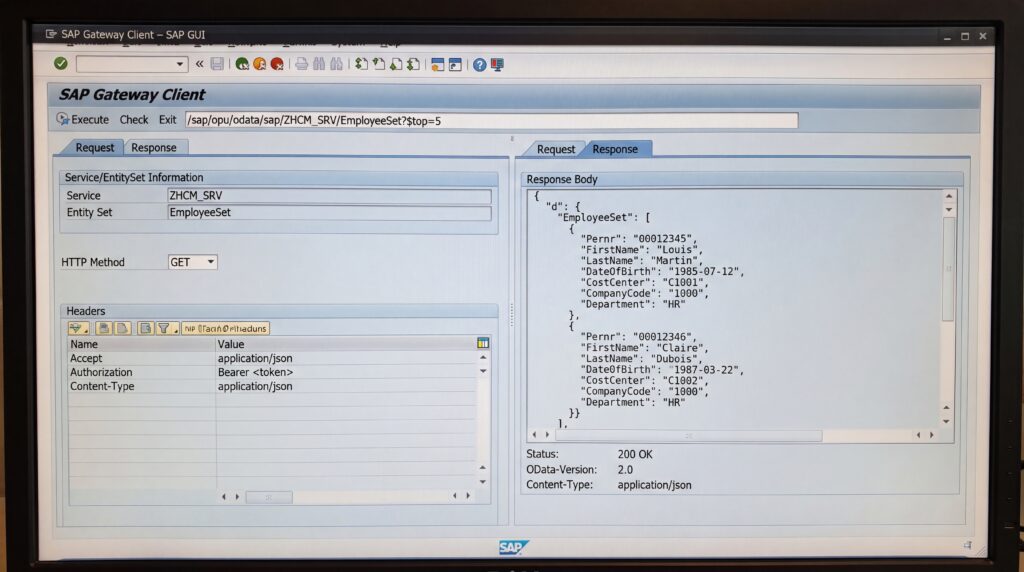Click the "FirstName": "Louis" line
This screenshot has width=1024, height=572.
(642, 249)
